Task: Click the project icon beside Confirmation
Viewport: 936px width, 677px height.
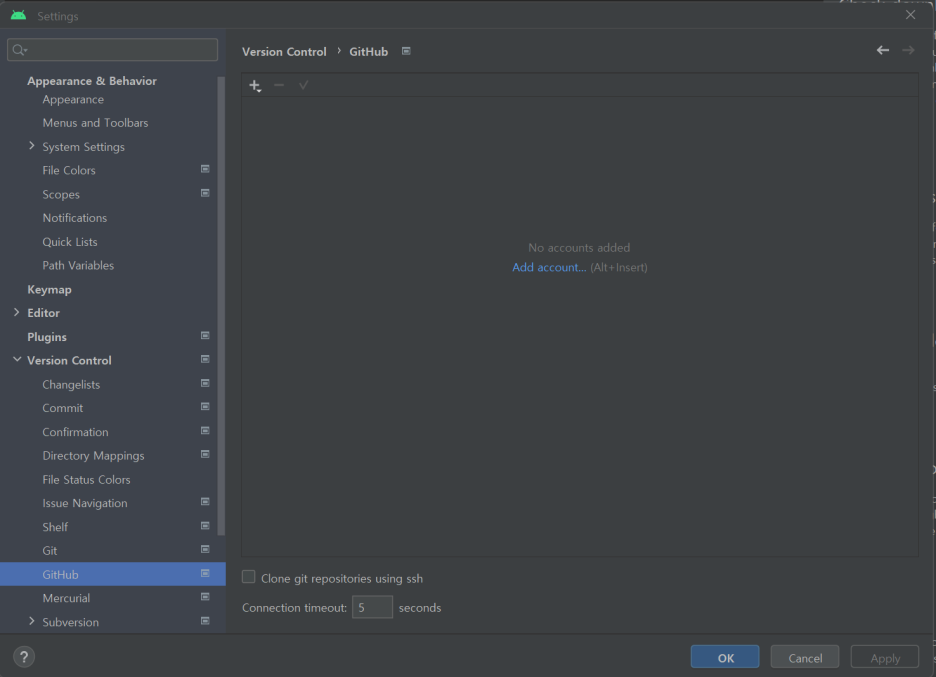Action: (x=205, y=431)
